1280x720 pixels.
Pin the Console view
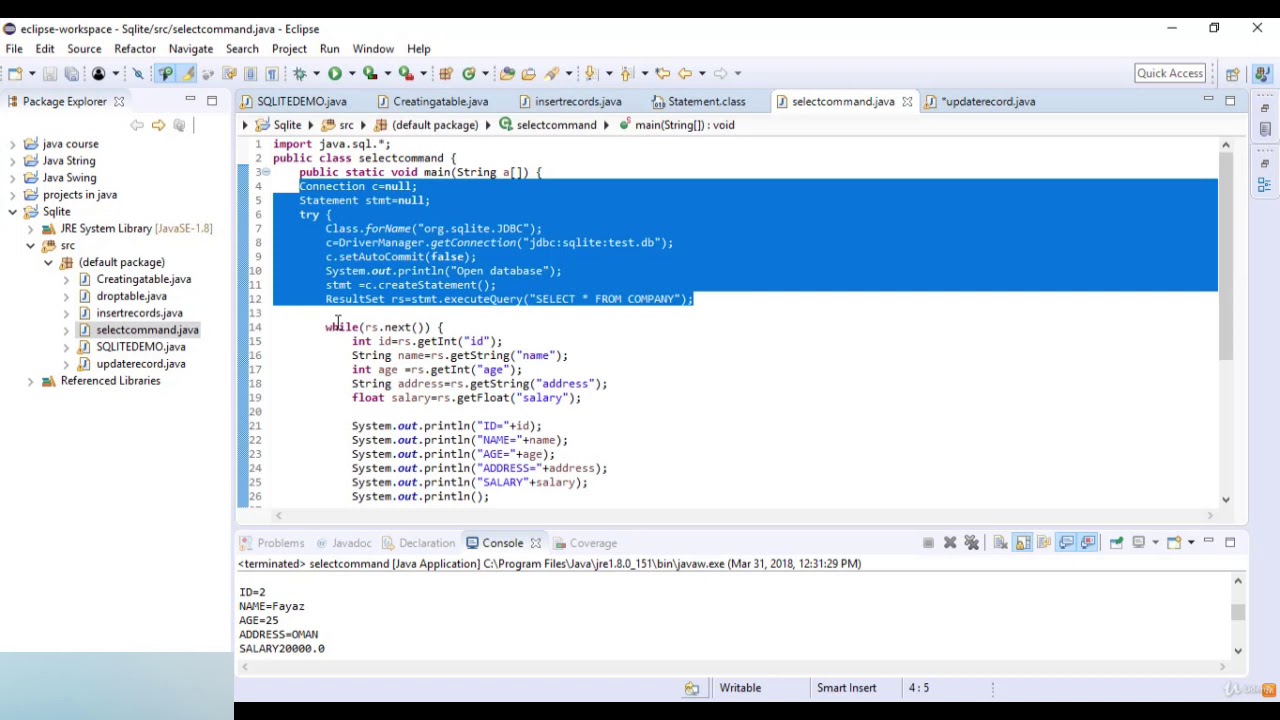(1116, 542)
